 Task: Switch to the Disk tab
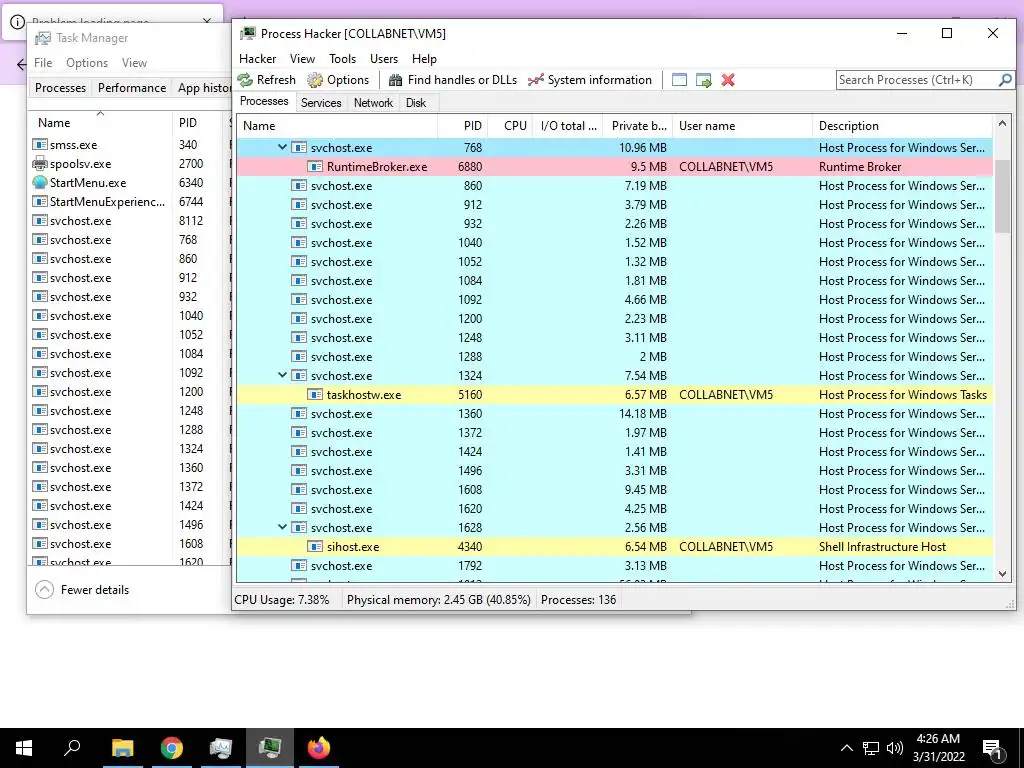click(415, 103)
